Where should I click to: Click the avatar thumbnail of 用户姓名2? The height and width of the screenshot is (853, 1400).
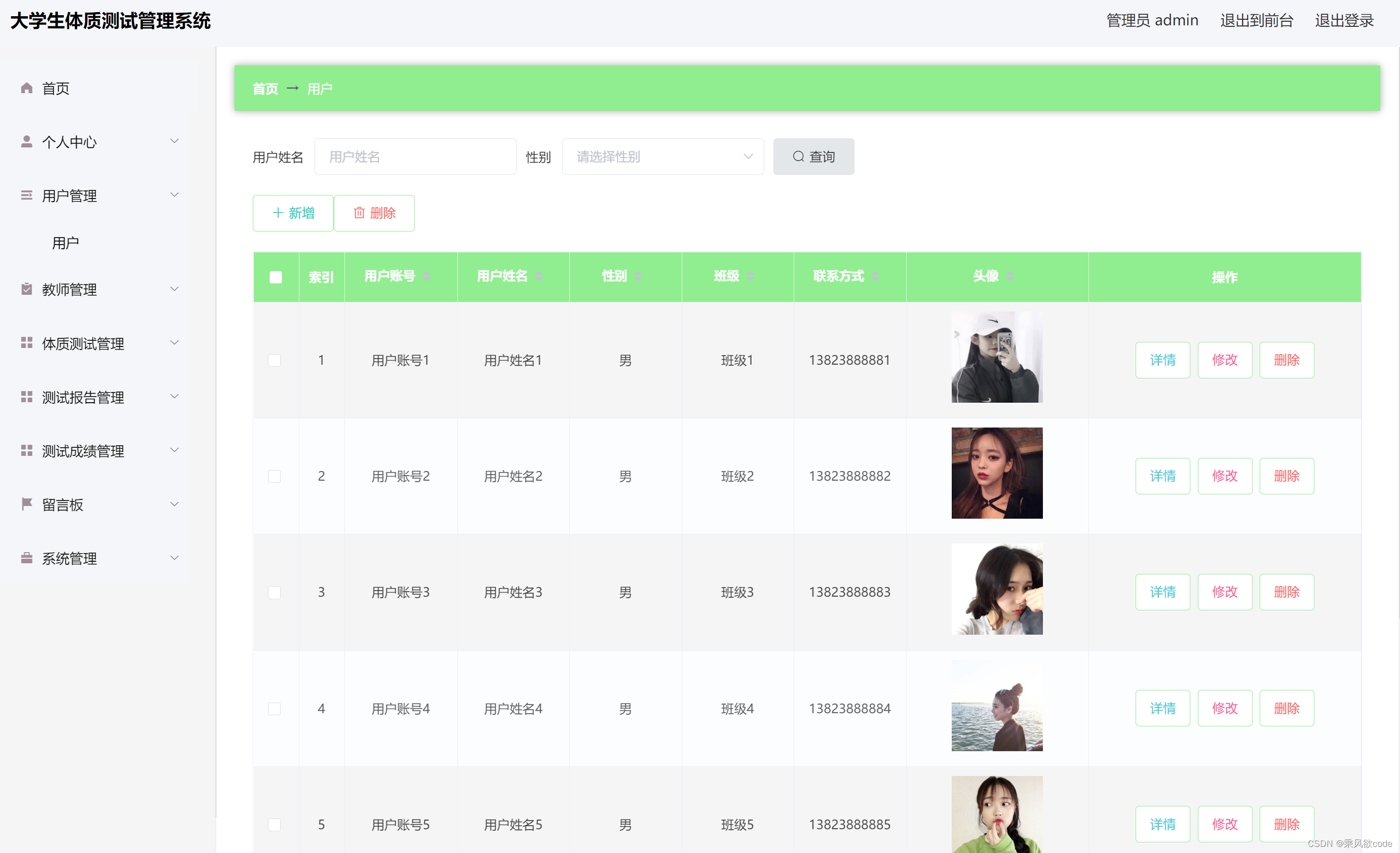pyautogui.click(x=997, y=473)
